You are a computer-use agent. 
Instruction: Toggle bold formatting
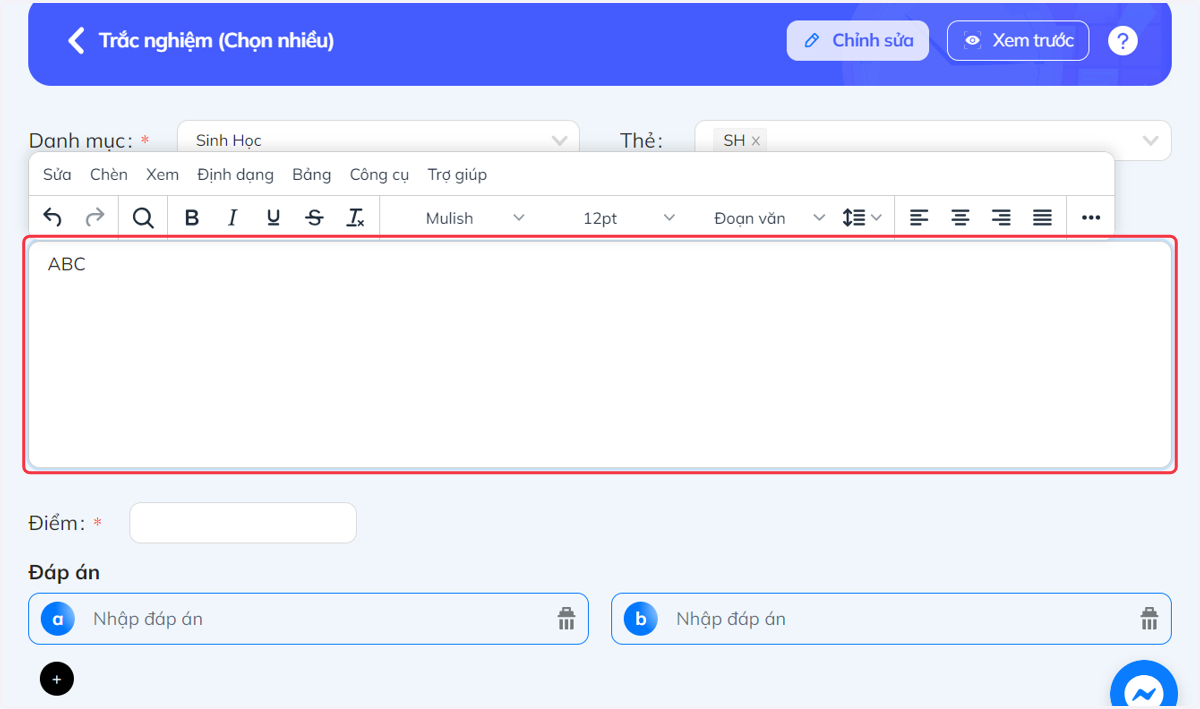(192, 218)
